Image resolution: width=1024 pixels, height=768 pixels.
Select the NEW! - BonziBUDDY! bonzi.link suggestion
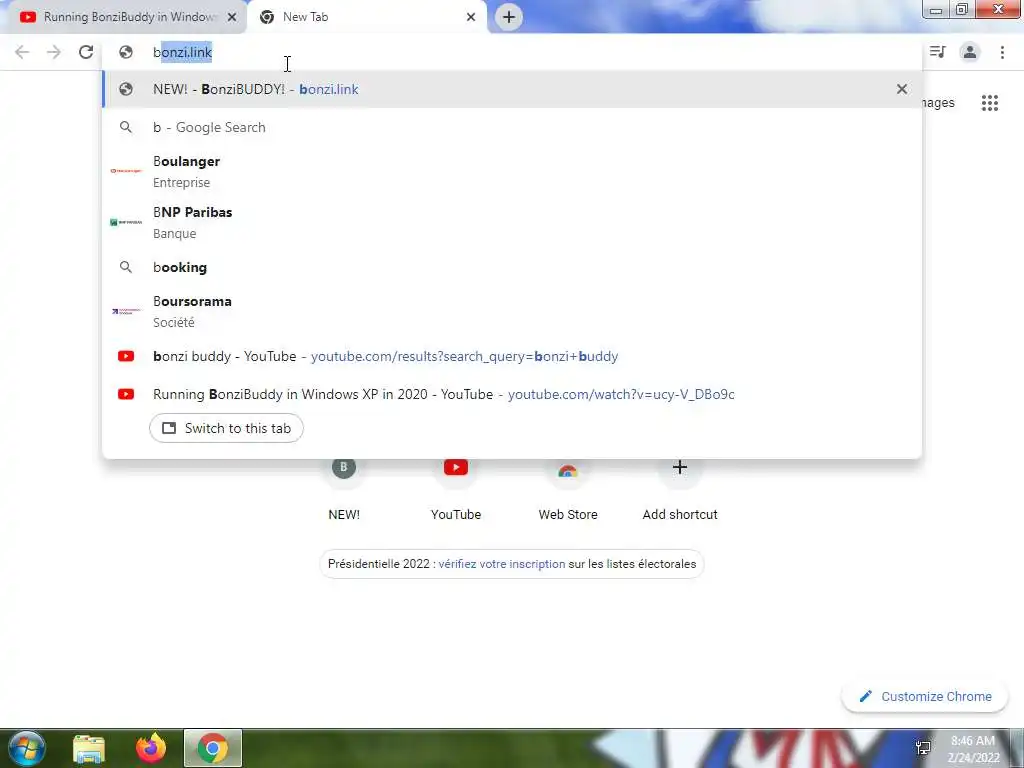tap(512, 89)
